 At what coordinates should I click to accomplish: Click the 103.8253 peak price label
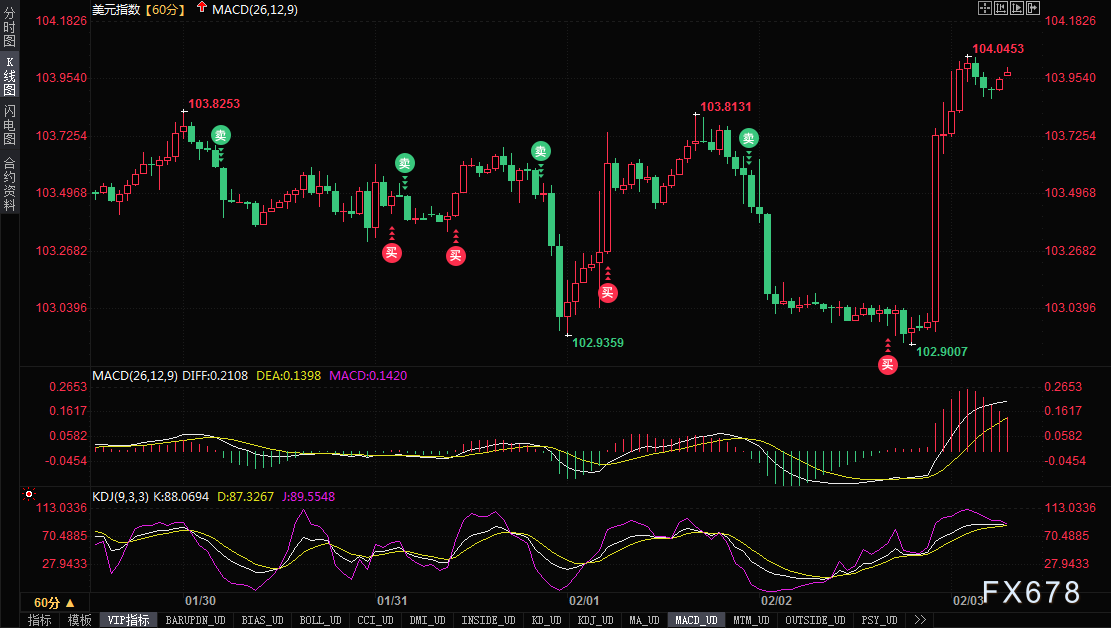tap(214, 103)
